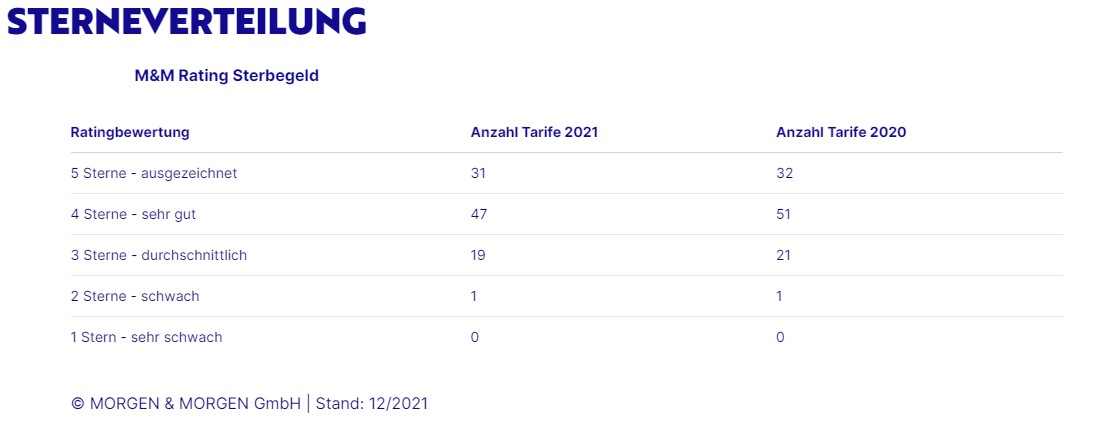Viewport: 1114px width, 424px height.
Task: Click the 2021 count for 2 Sterne - schwach
Action: click(474, 296)
